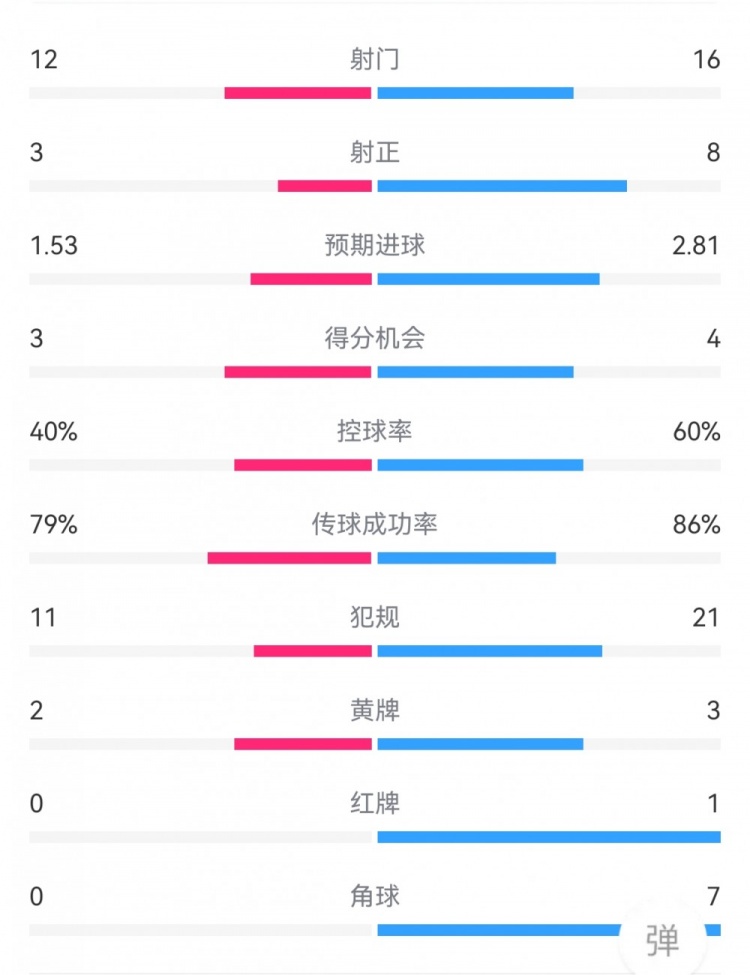Screen dimensions: 750x975
Task: Tap the 2.81 expected goals value
Action: point(696,245)
